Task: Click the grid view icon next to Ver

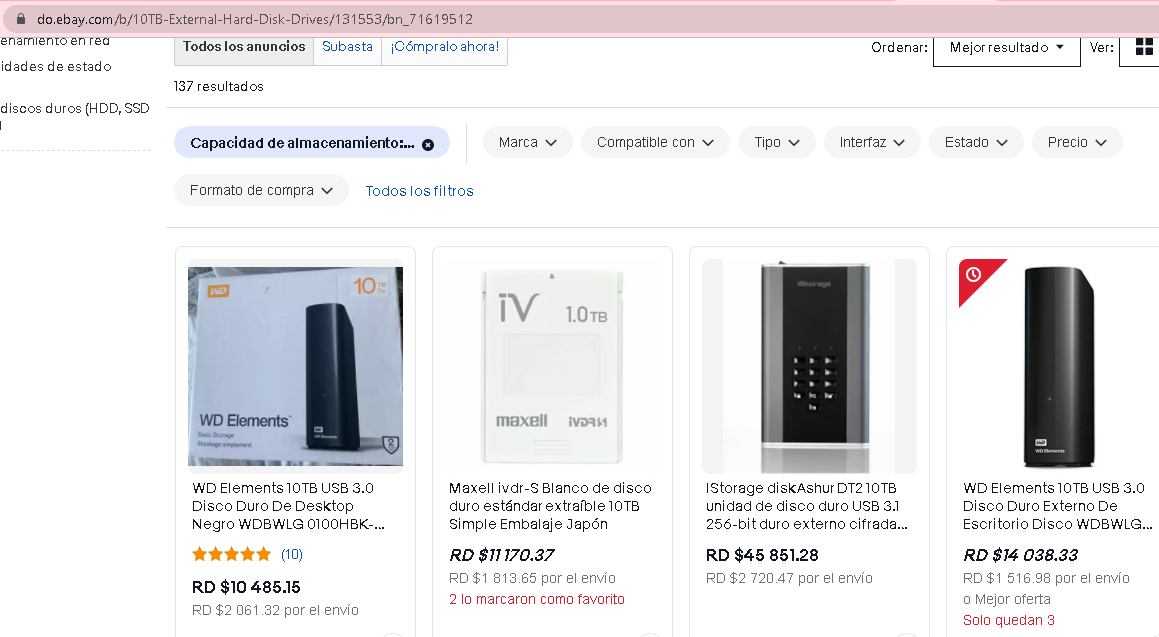Action: point(1143,47)
